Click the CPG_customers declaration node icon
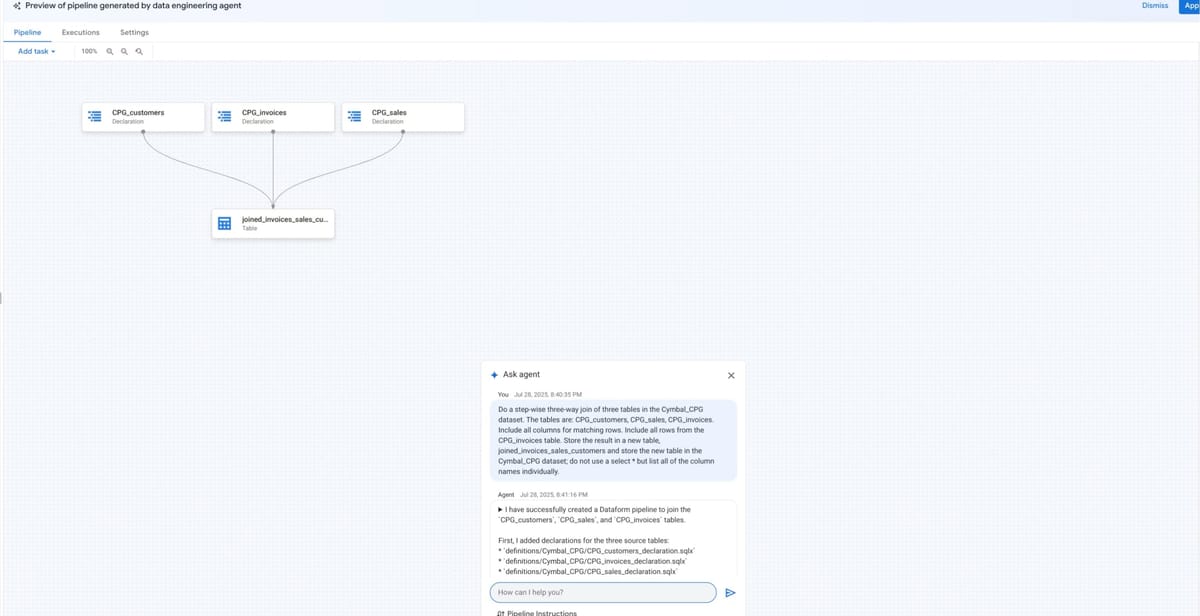This screenshot has width=1200, height=616. pos(94,117)
